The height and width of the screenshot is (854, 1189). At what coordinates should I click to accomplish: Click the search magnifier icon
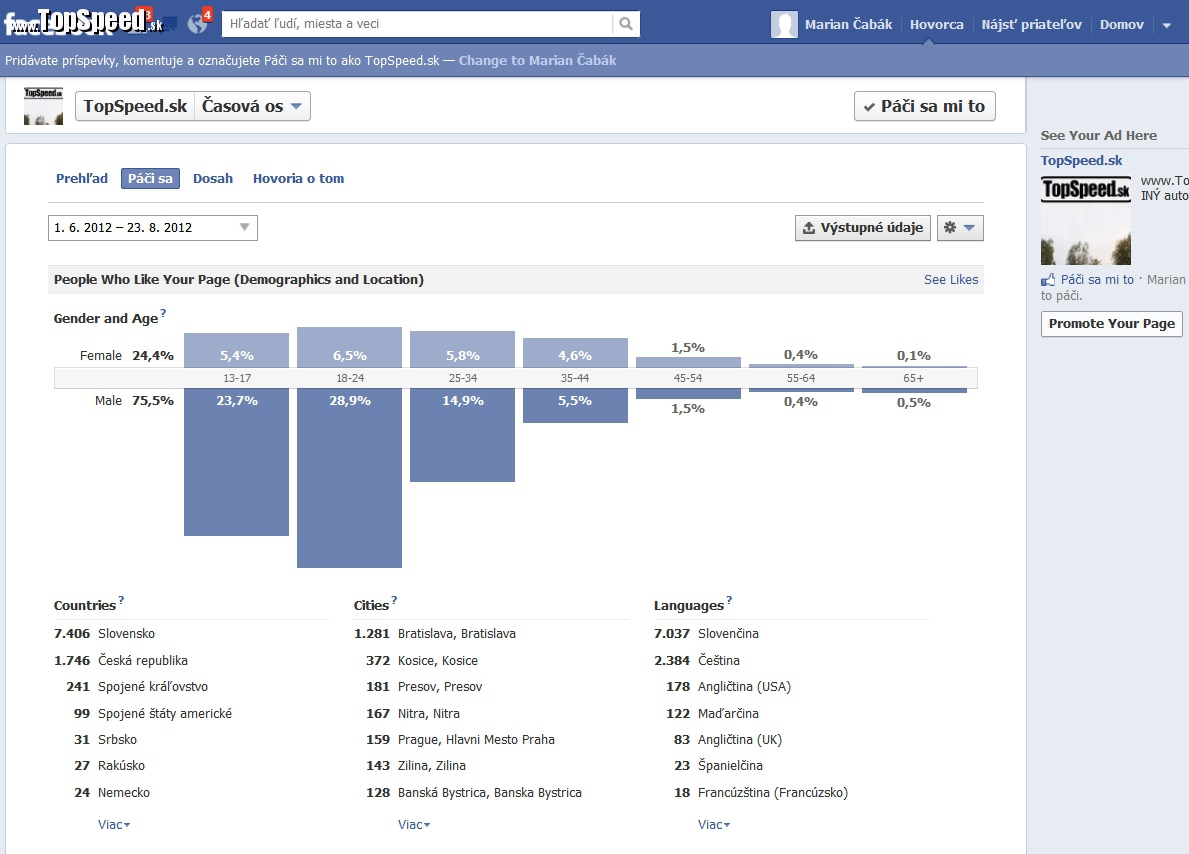tap(626, 24)
